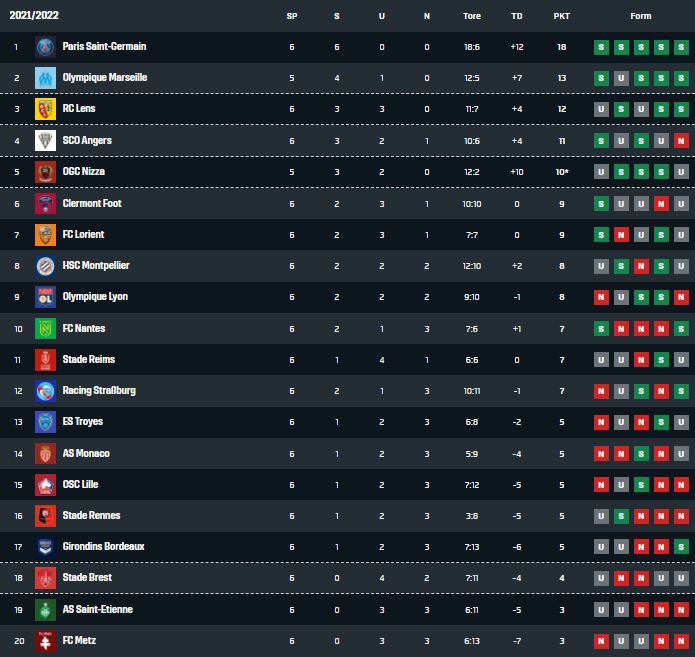Click the FC Nantes club logo
The image size is (695, 657).
click(x=45, y=329)
